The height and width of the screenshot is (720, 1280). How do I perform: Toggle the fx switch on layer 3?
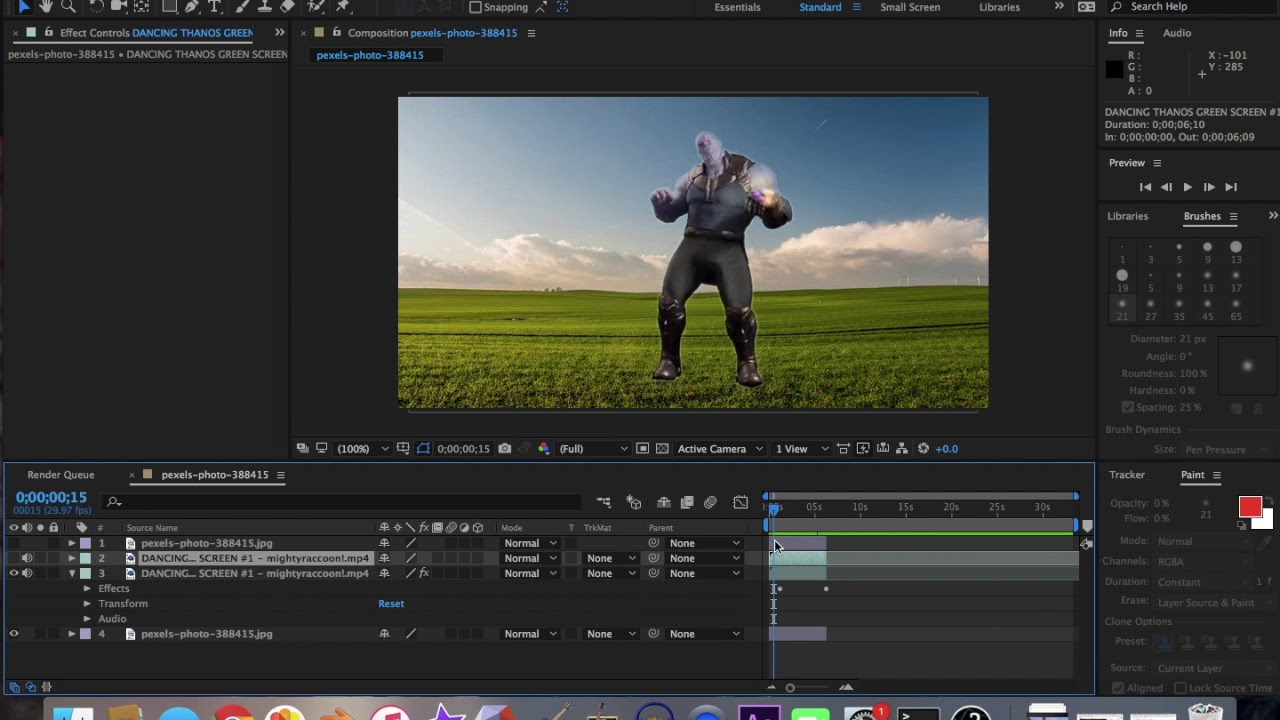424,573
